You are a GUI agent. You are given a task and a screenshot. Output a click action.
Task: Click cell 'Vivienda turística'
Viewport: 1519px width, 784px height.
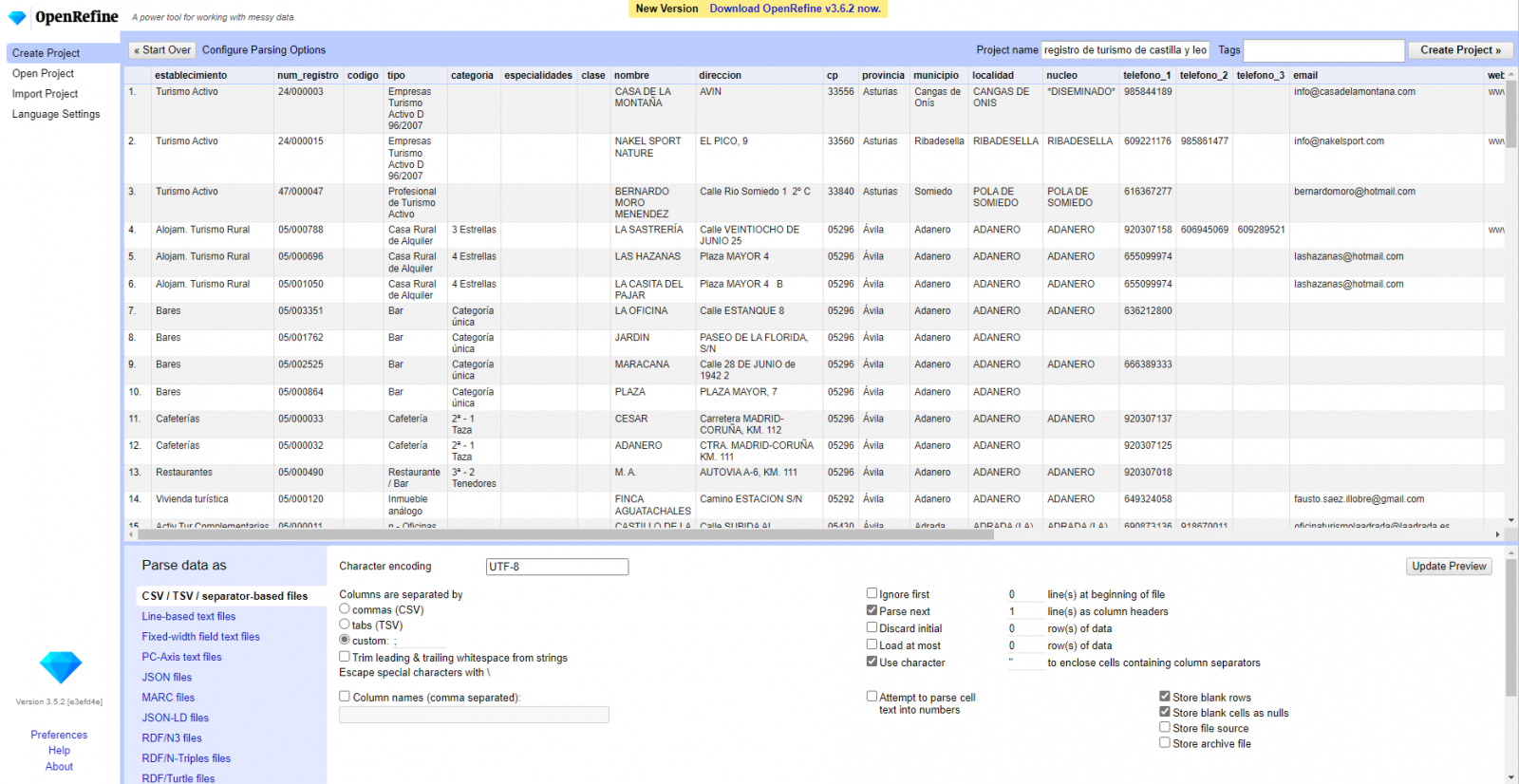[192, 499]
